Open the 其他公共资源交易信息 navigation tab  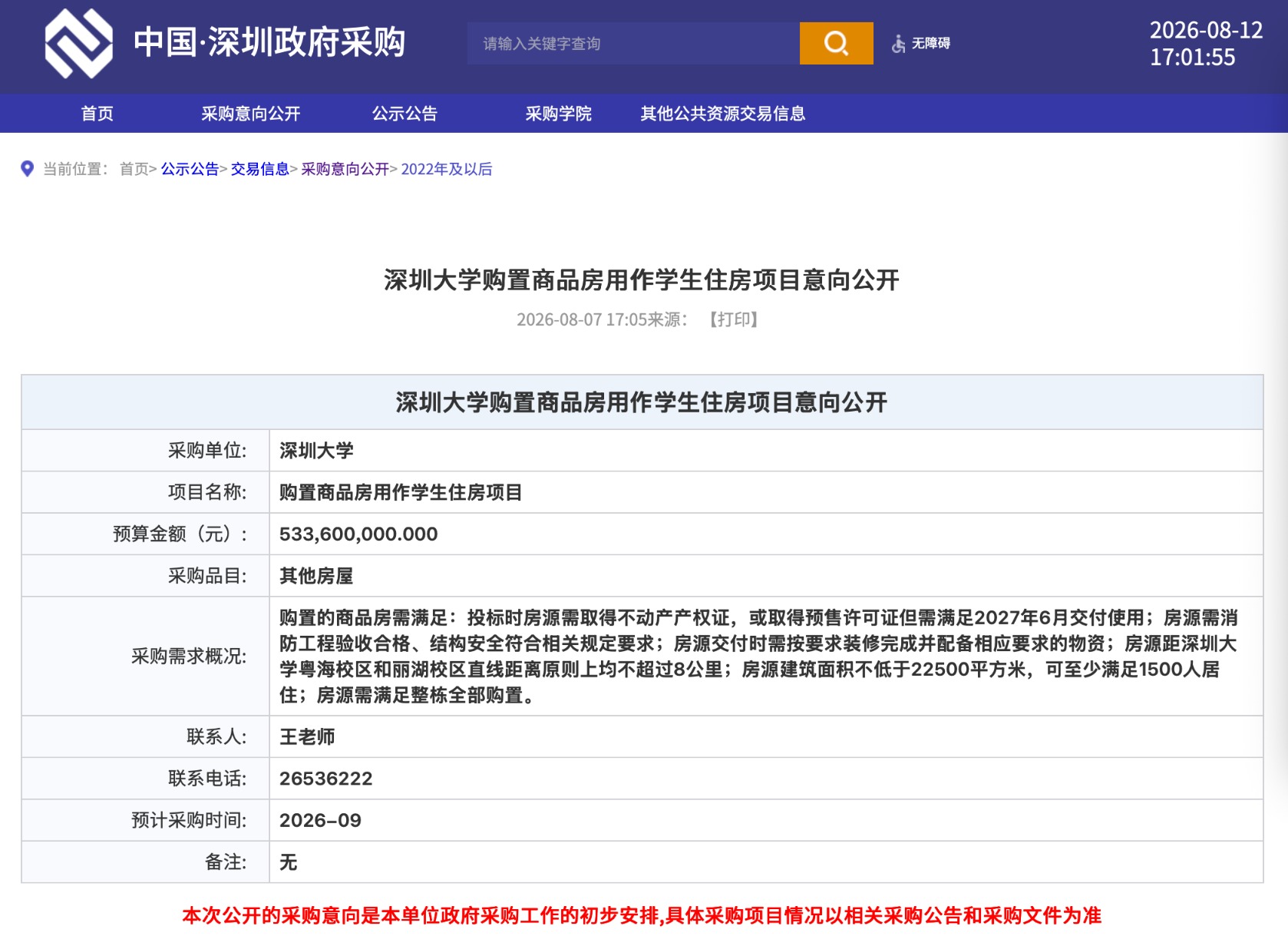point(723,114)
